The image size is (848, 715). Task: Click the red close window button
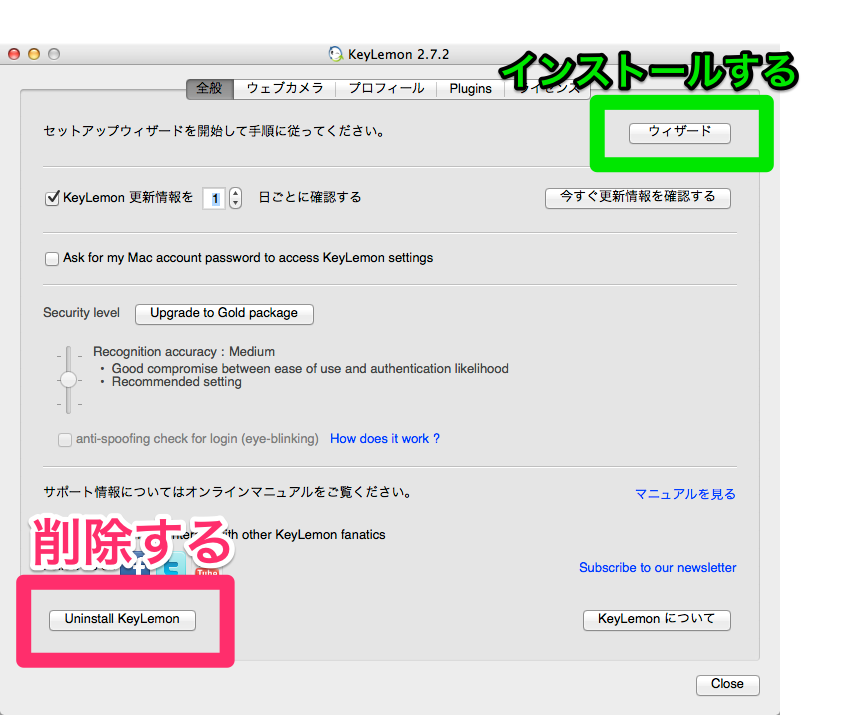(x=14, y=54)
